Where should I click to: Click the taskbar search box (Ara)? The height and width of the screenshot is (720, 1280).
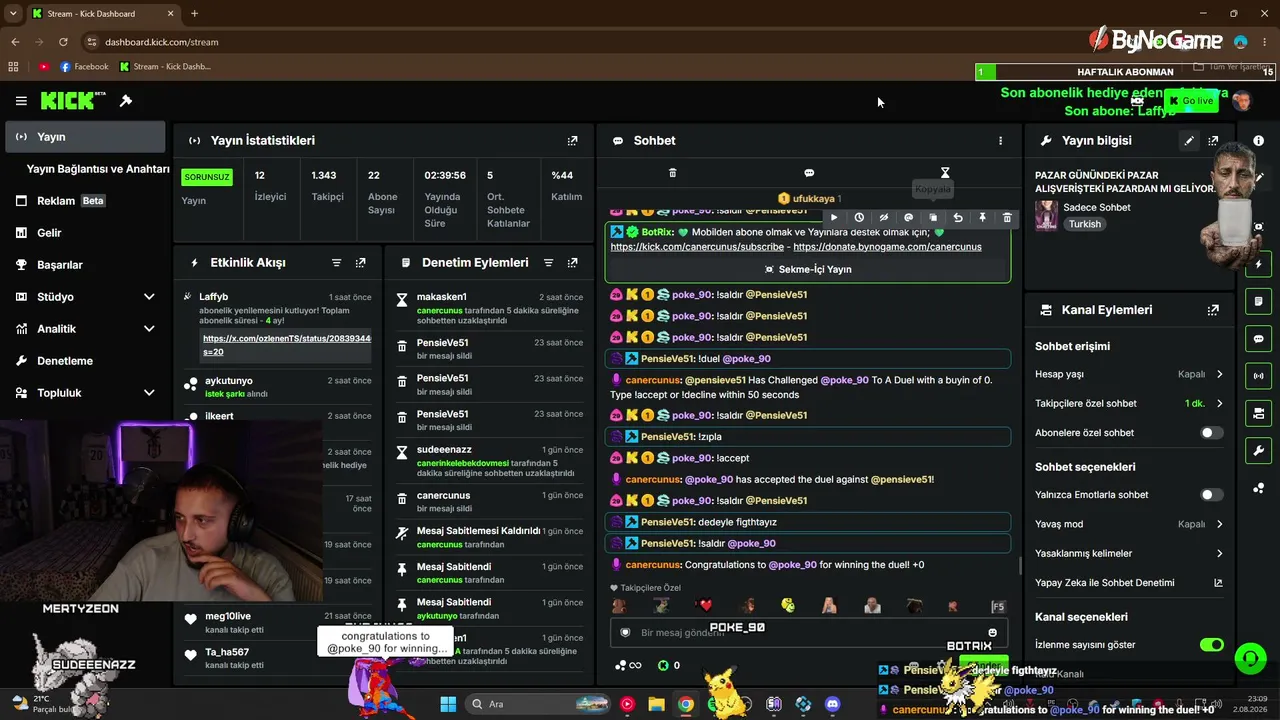click(537, 704)
